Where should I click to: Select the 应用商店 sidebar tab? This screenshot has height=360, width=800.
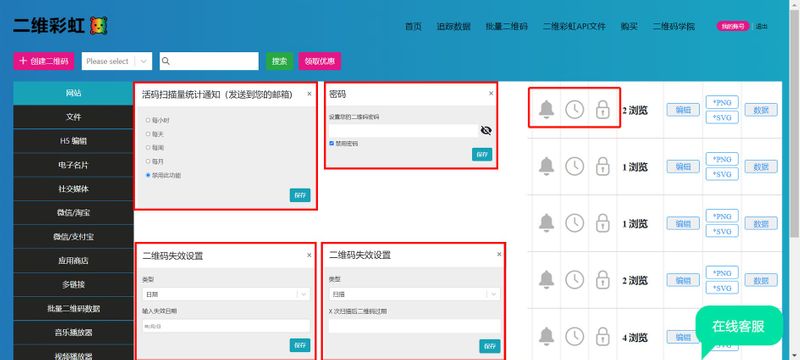tap(73, 261)
